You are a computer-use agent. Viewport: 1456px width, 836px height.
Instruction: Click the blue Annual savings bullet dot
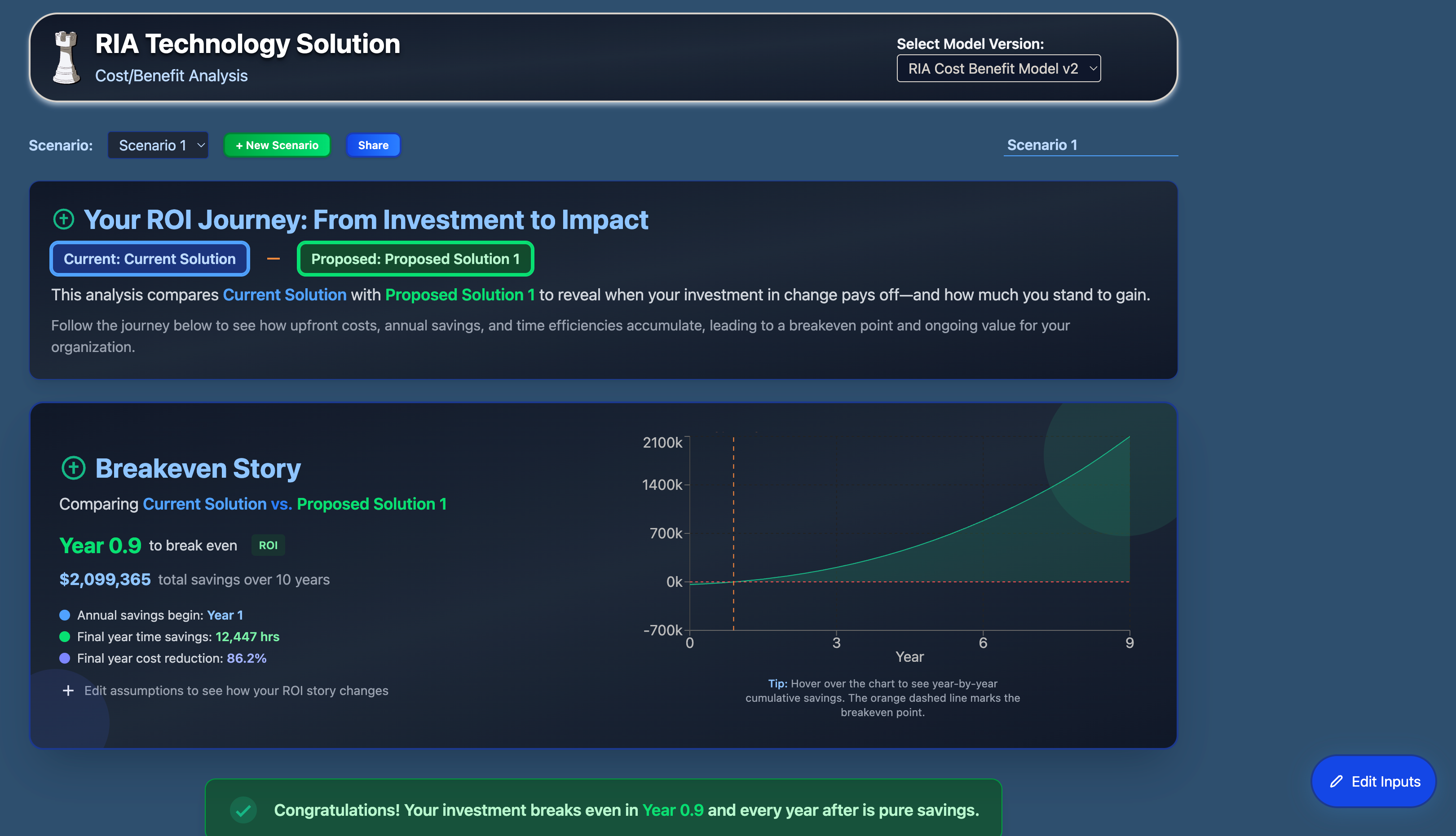(65, 615)
